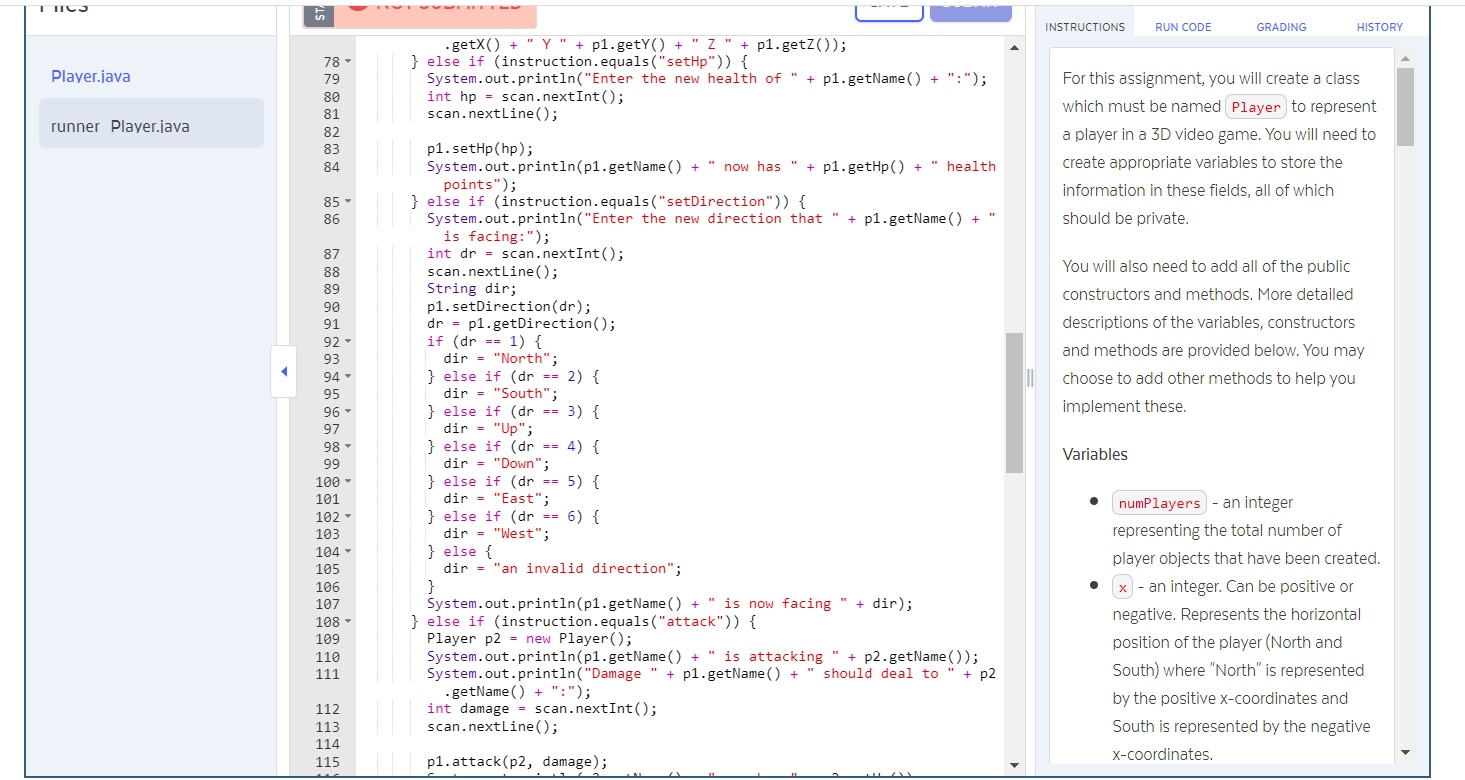Fold the if statement at line 92
Screen dimensions: 1465x780
(x=349, y=341)
